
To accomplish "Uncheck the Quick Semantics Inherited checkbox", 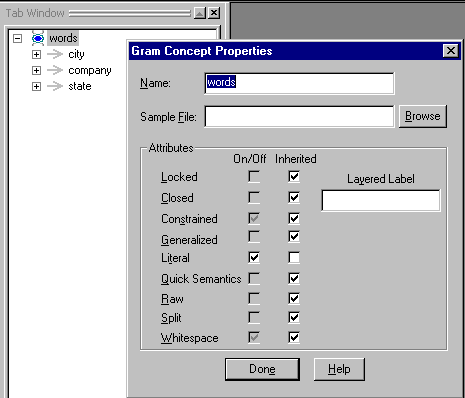I will pyautogui.click(x=294, y=278).
